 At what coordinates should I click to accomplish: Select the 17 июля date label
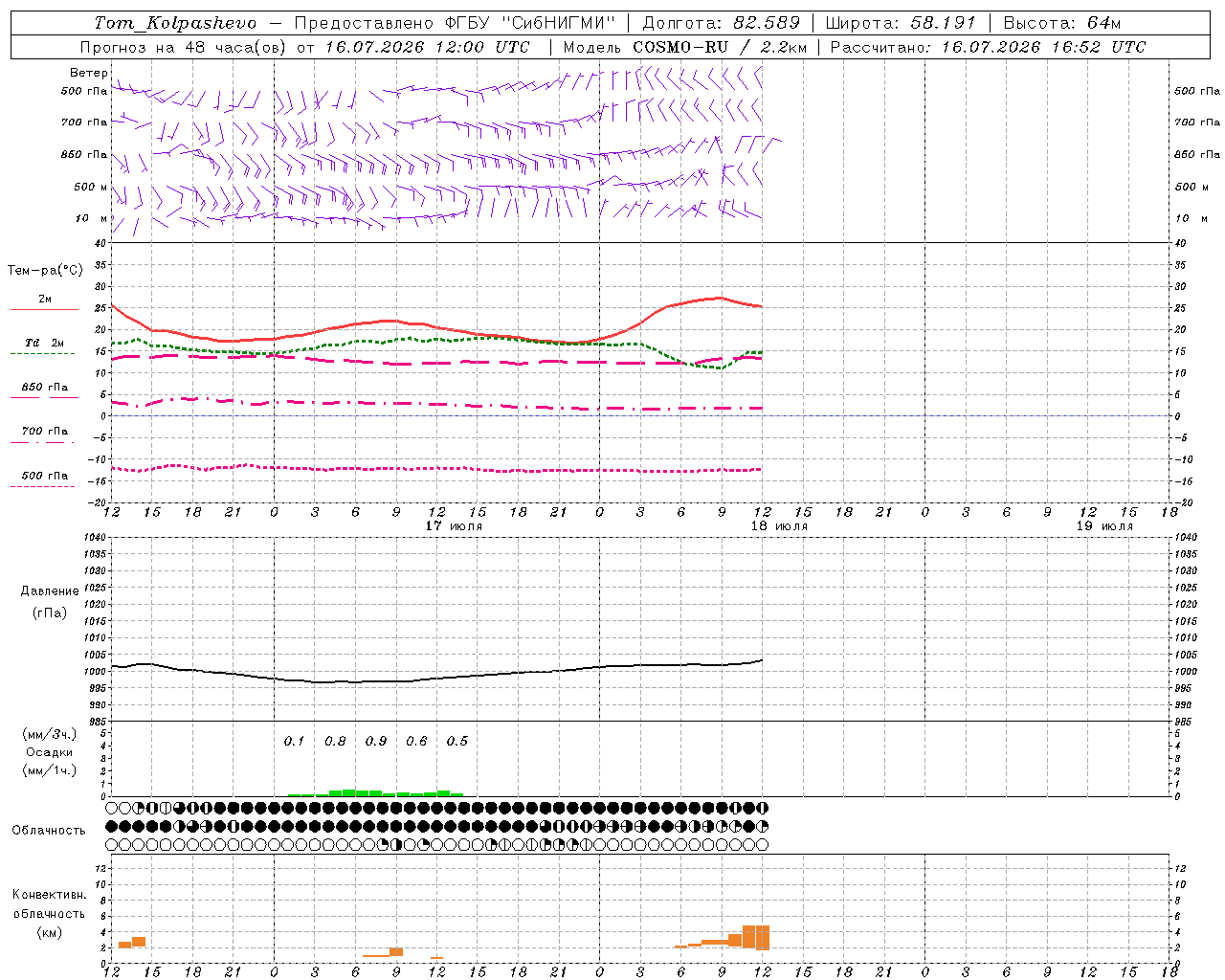click(x=454, y=525)
